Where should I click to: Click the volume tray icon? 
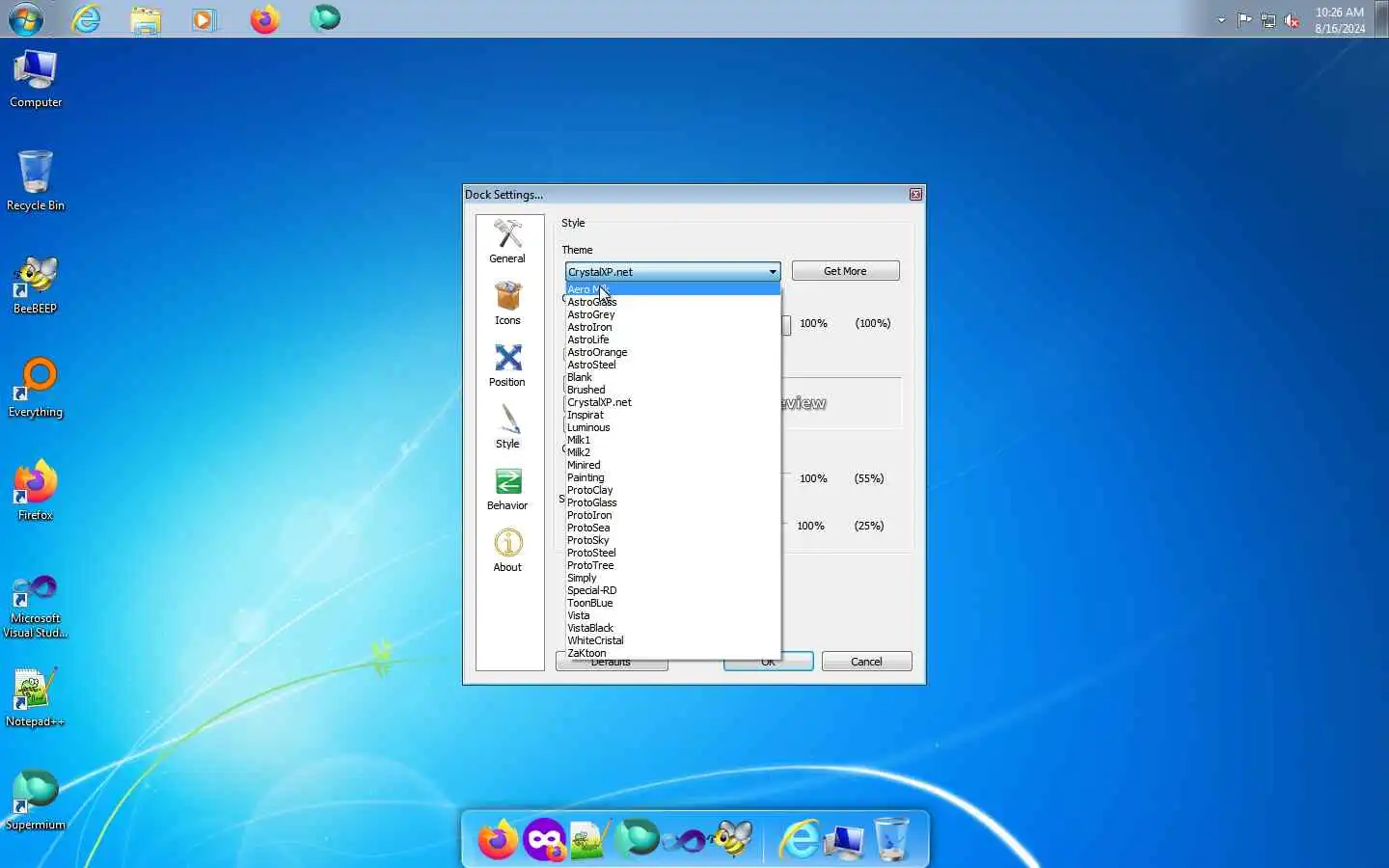point(1292,20)
